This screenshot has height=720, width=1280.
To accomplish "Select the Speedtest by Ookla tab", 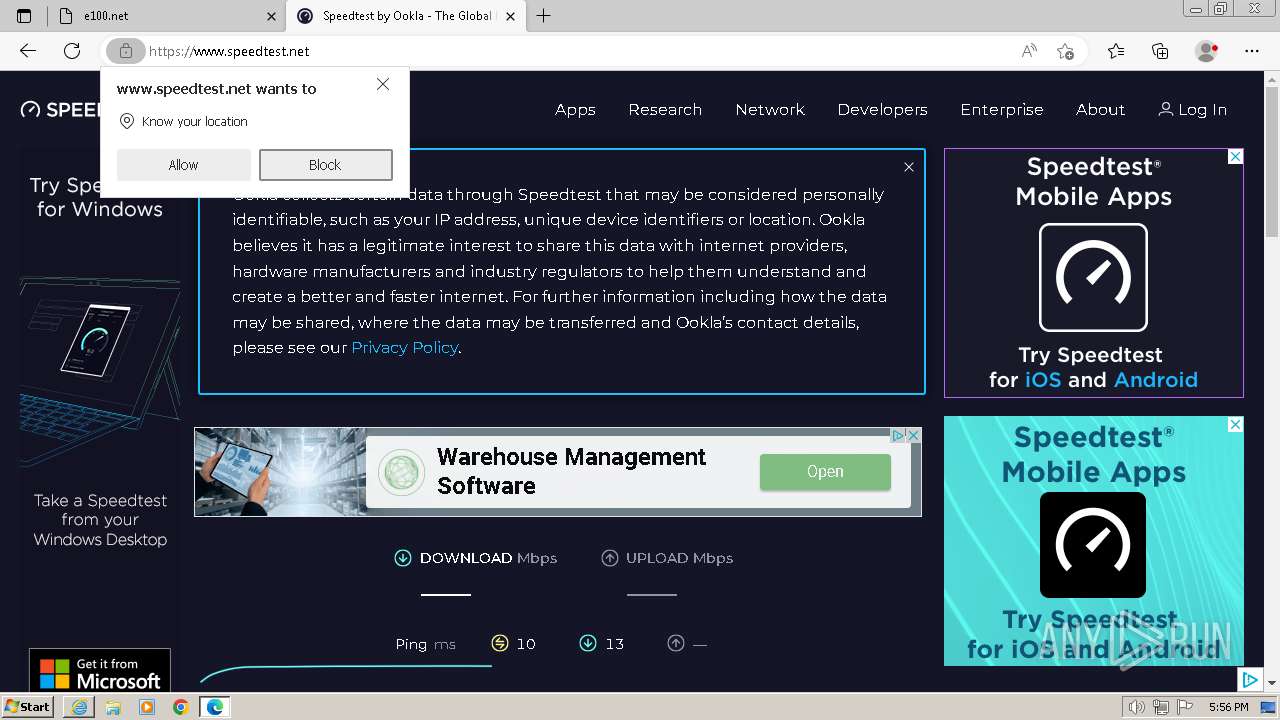I will pyautogui.click(x=406, y=16).
